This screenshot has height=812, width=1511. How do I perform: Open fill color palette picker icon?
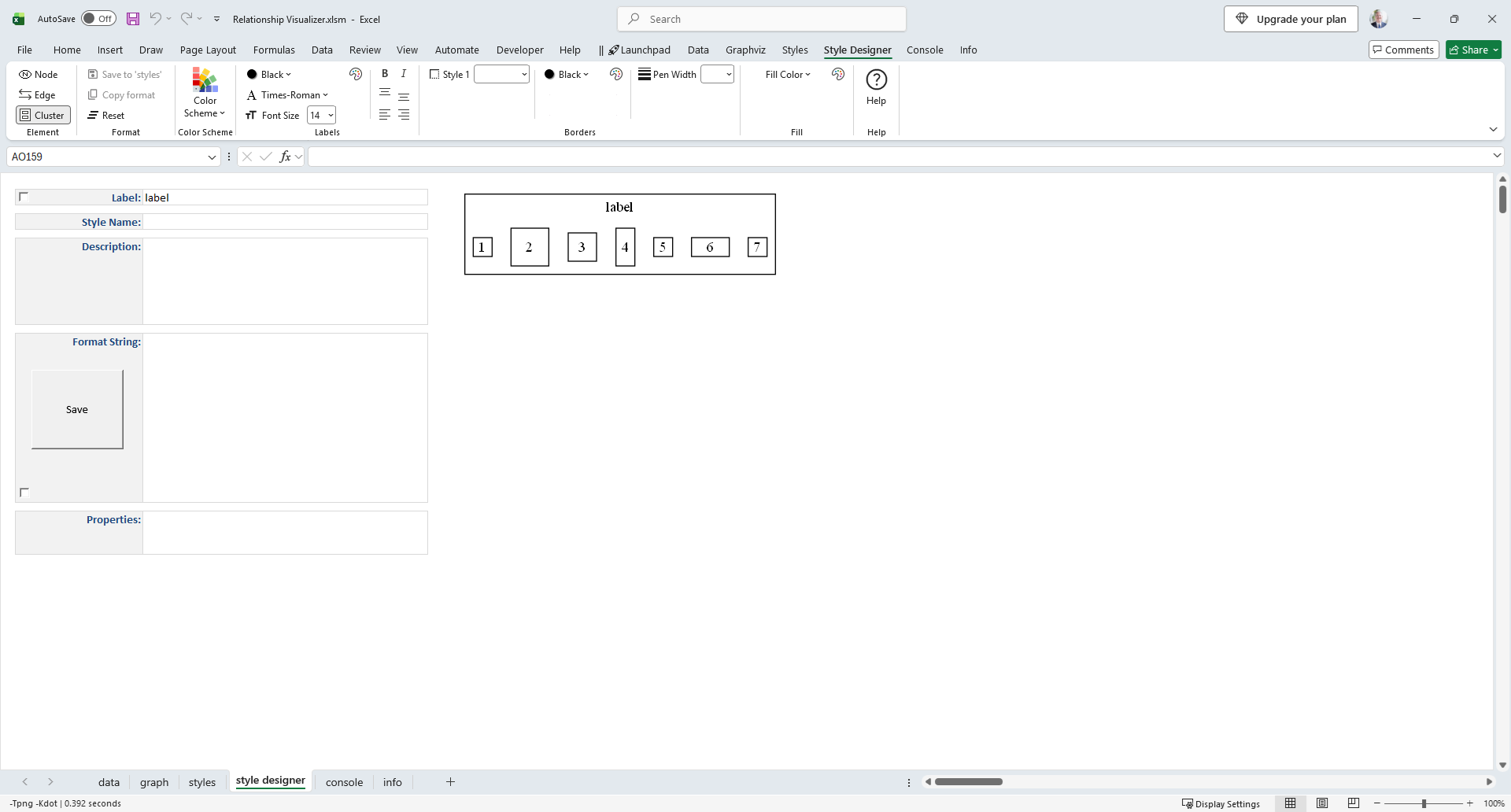838,74
